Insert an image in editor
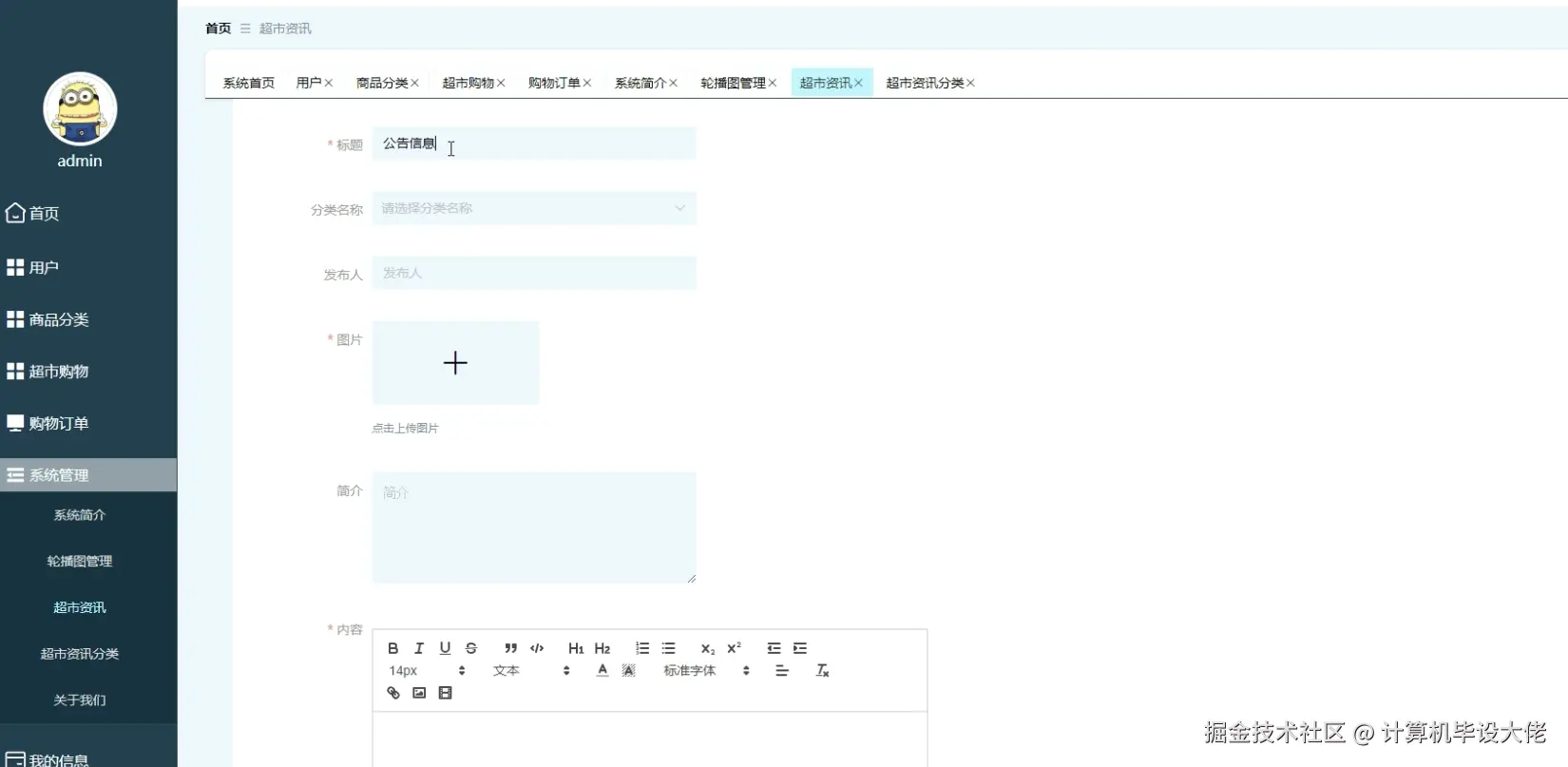The width and height of the screenshot is (1568, 767). [419, 693]
